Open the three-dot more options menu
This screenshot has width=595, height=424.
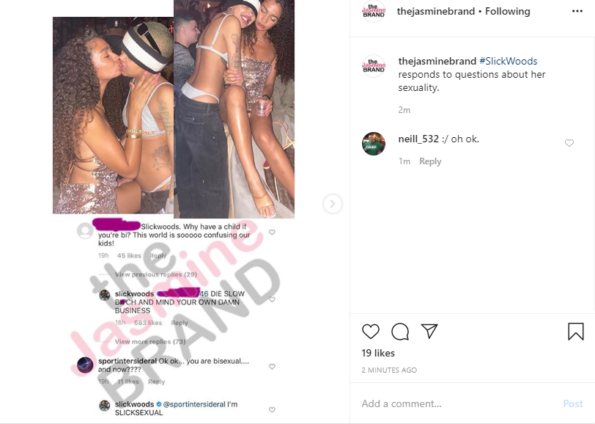pos(577,11)
